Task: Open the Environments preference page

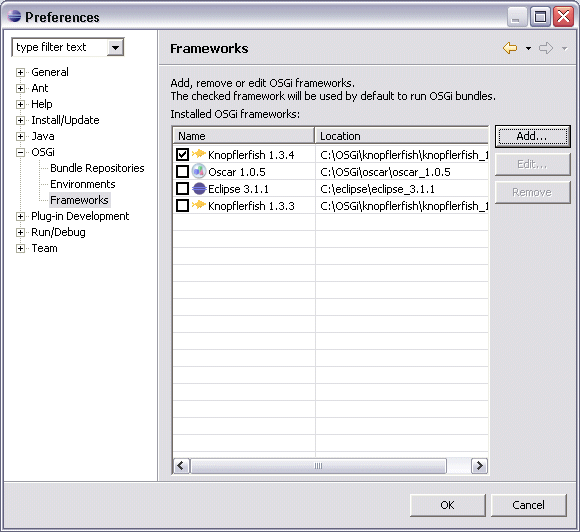Action: [x=83, y=184]
